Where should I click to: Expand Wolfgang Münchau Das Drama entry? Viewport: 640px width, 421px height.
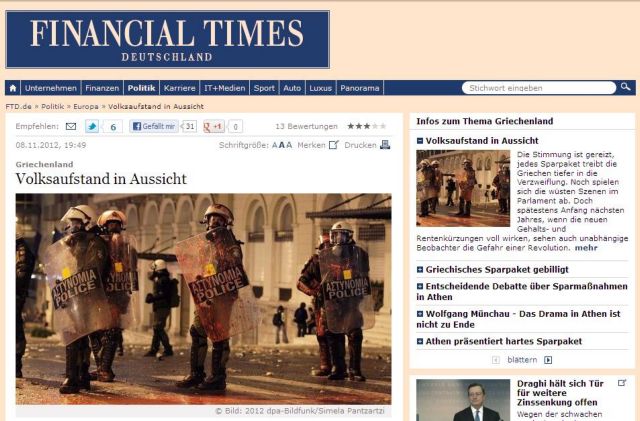coord(420,314)
